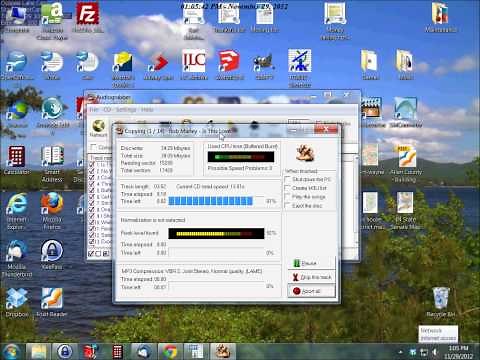480x360 pixels.
Task: Click the Windows Start button
Action: tap(11, 351)
